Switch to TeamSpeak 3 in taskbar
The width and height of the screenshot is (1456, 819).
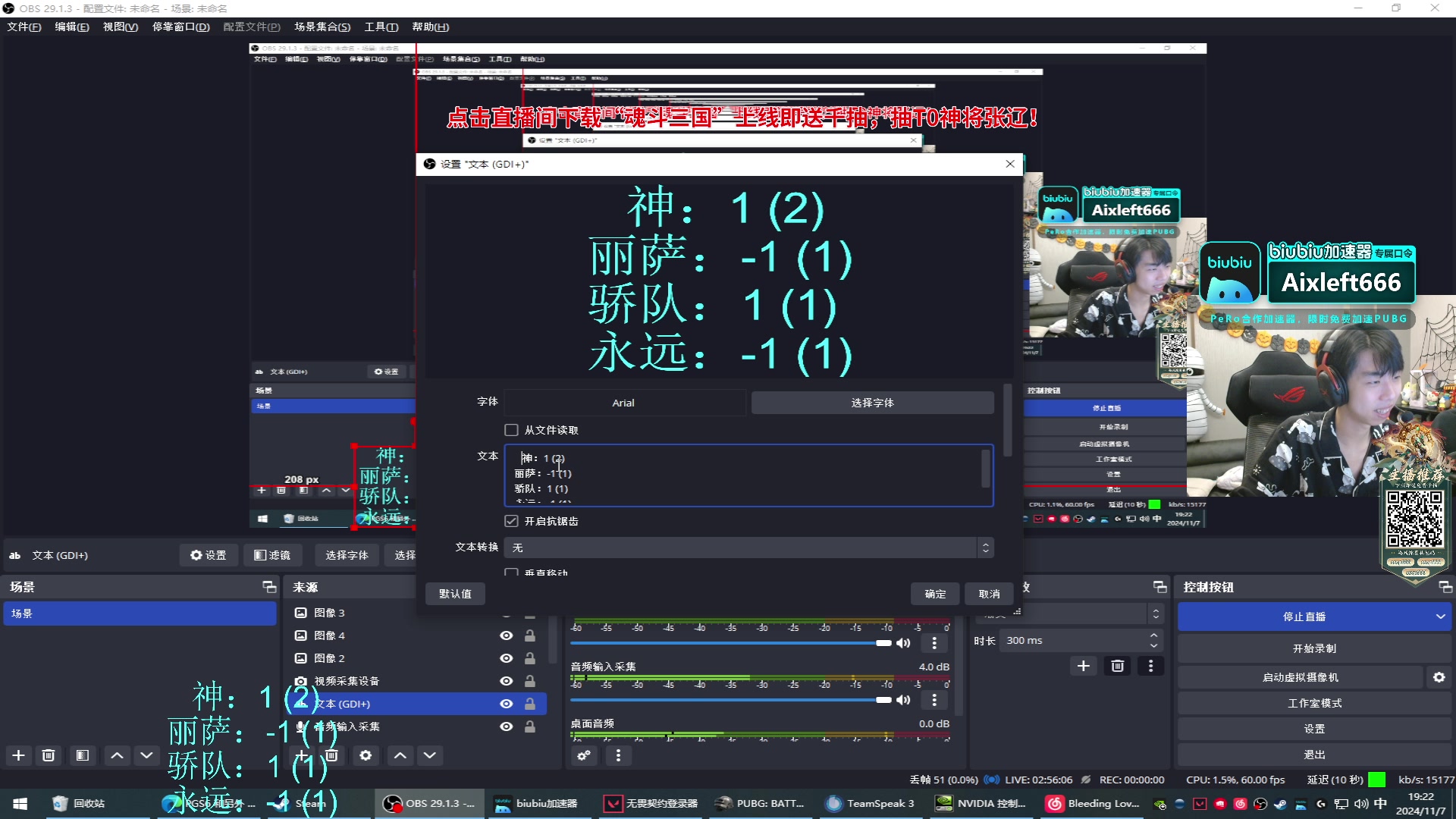click(870, 803)
